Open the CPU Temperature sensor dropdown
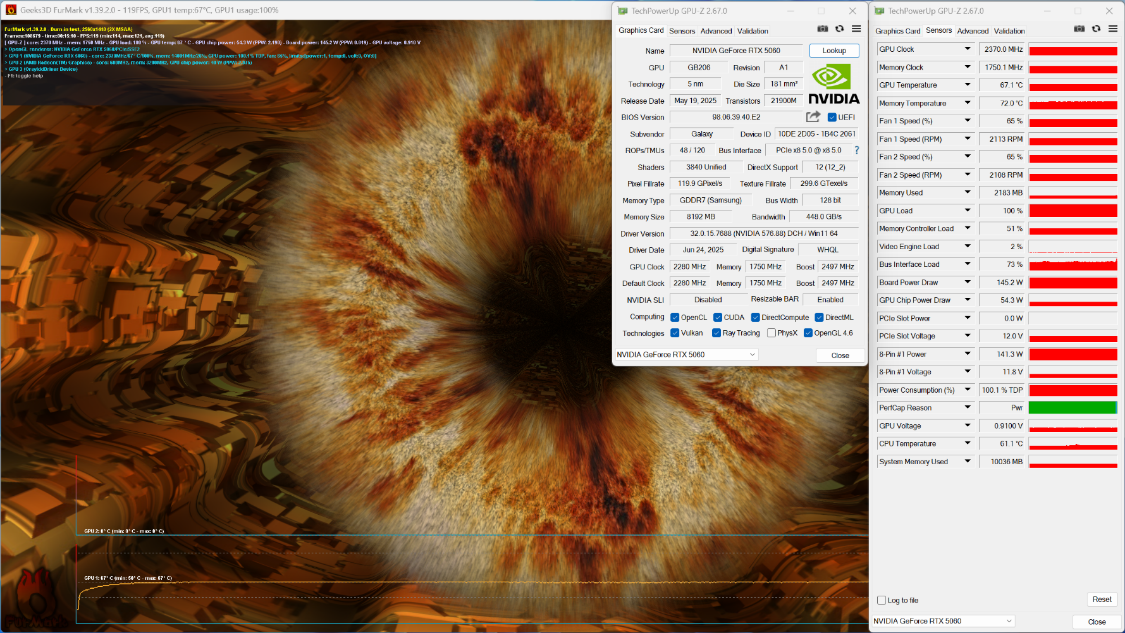 [x=967, y=444]
